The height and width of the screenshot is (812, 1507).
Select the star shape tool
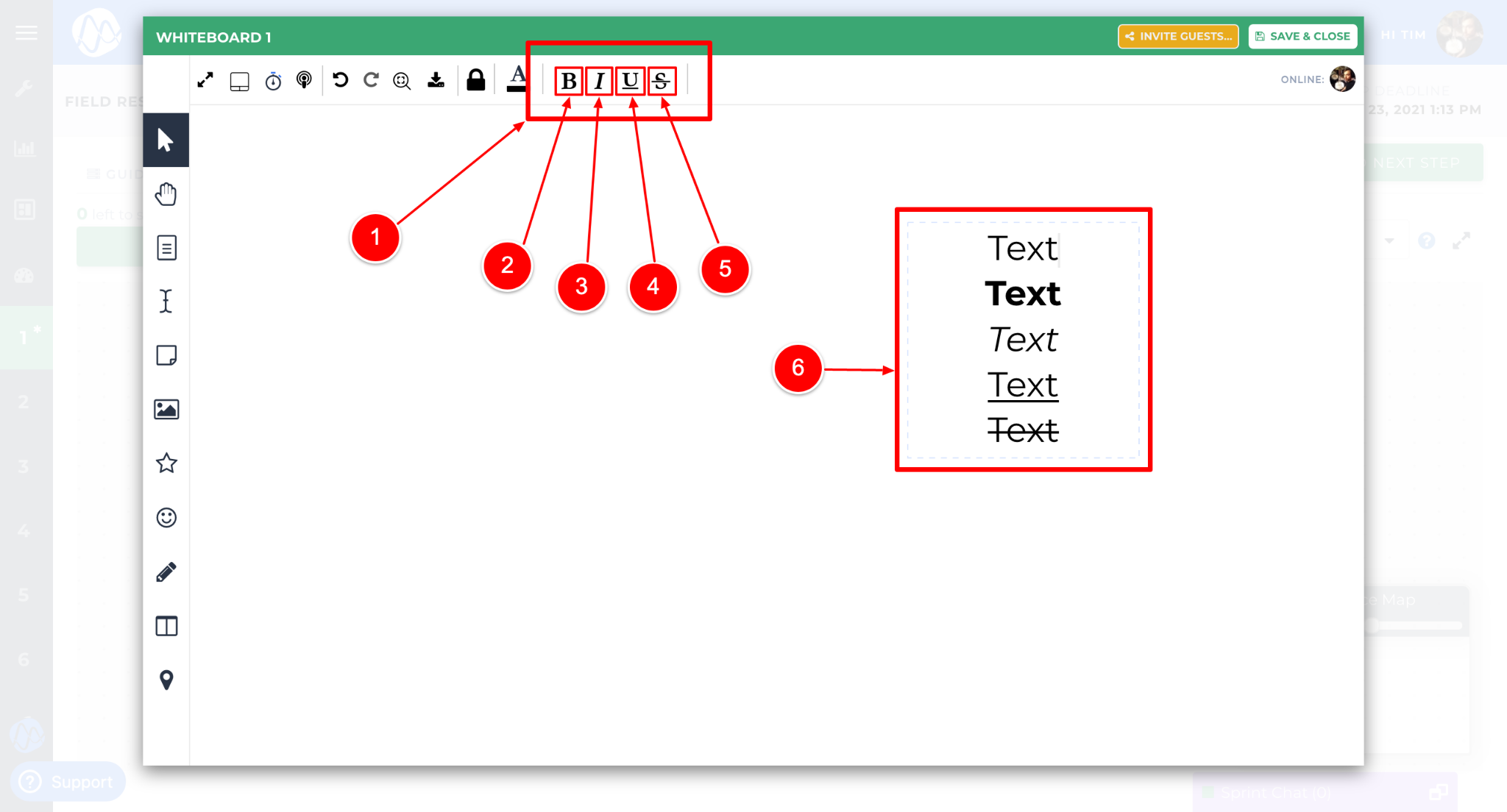[x=166, y=463]
